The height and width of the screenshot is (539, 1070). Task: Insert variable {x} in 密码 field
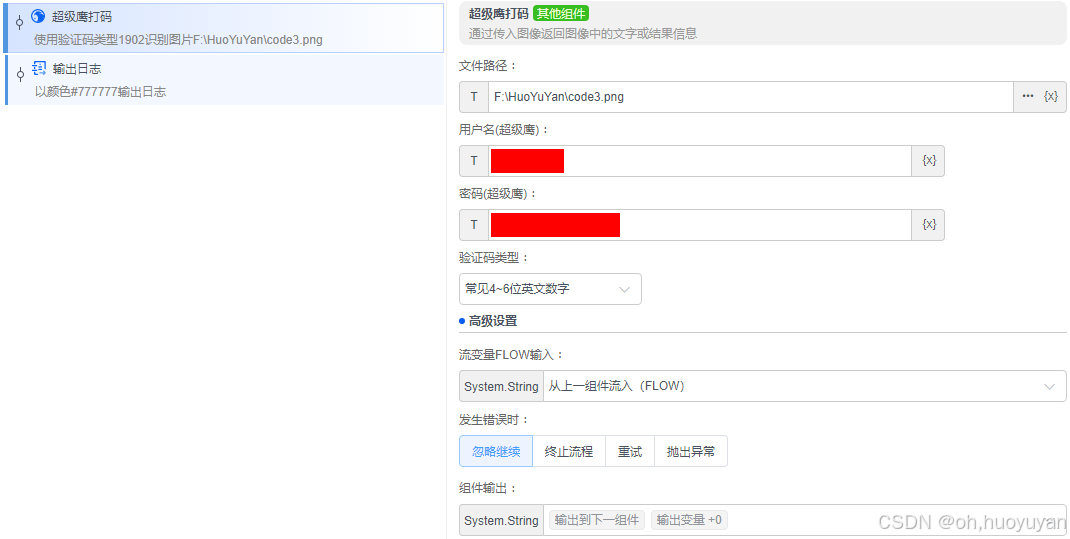pyautogui.click(x=929, y=225)
